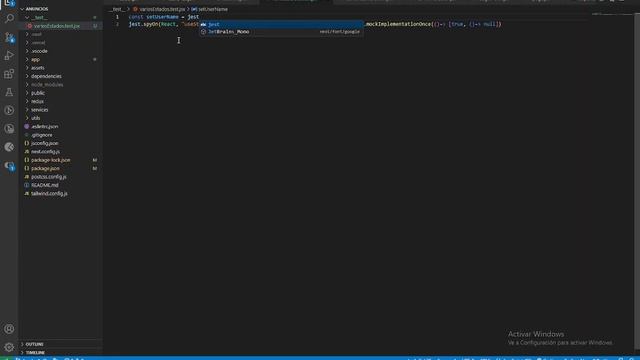
Task: Expand the services folder
Action: click(39, 110)
